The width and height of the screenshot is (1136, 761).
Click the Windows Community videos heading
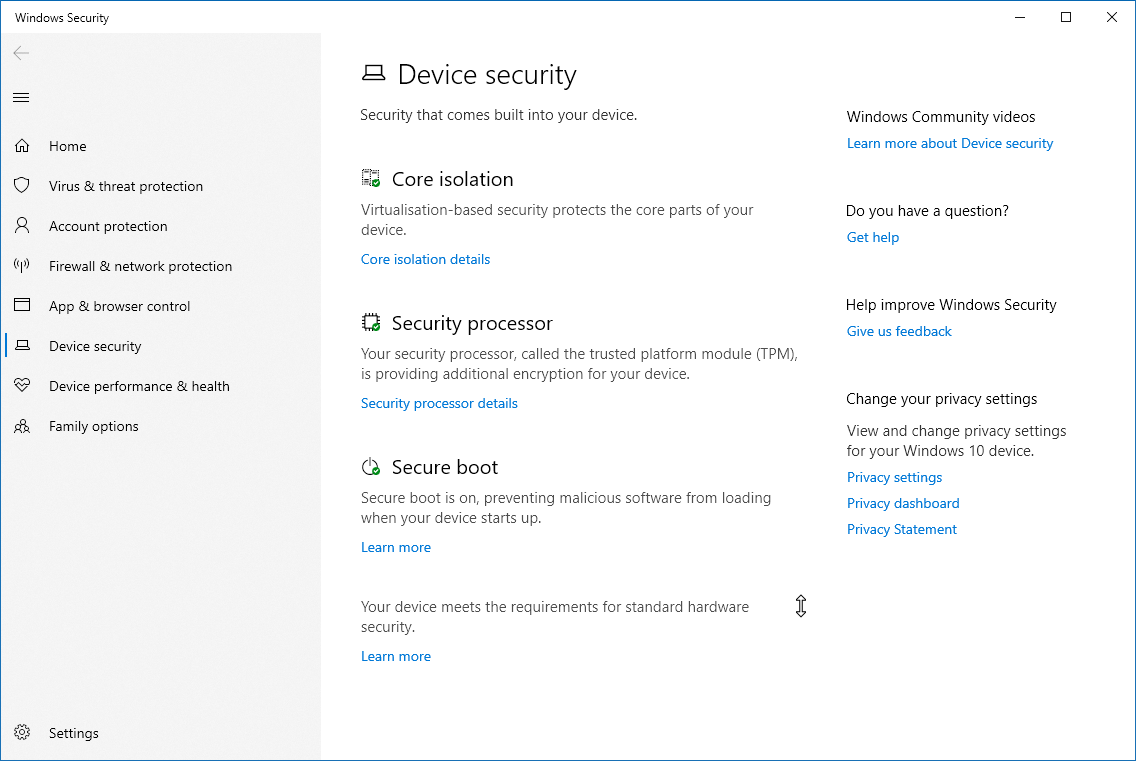coord(940,117)
